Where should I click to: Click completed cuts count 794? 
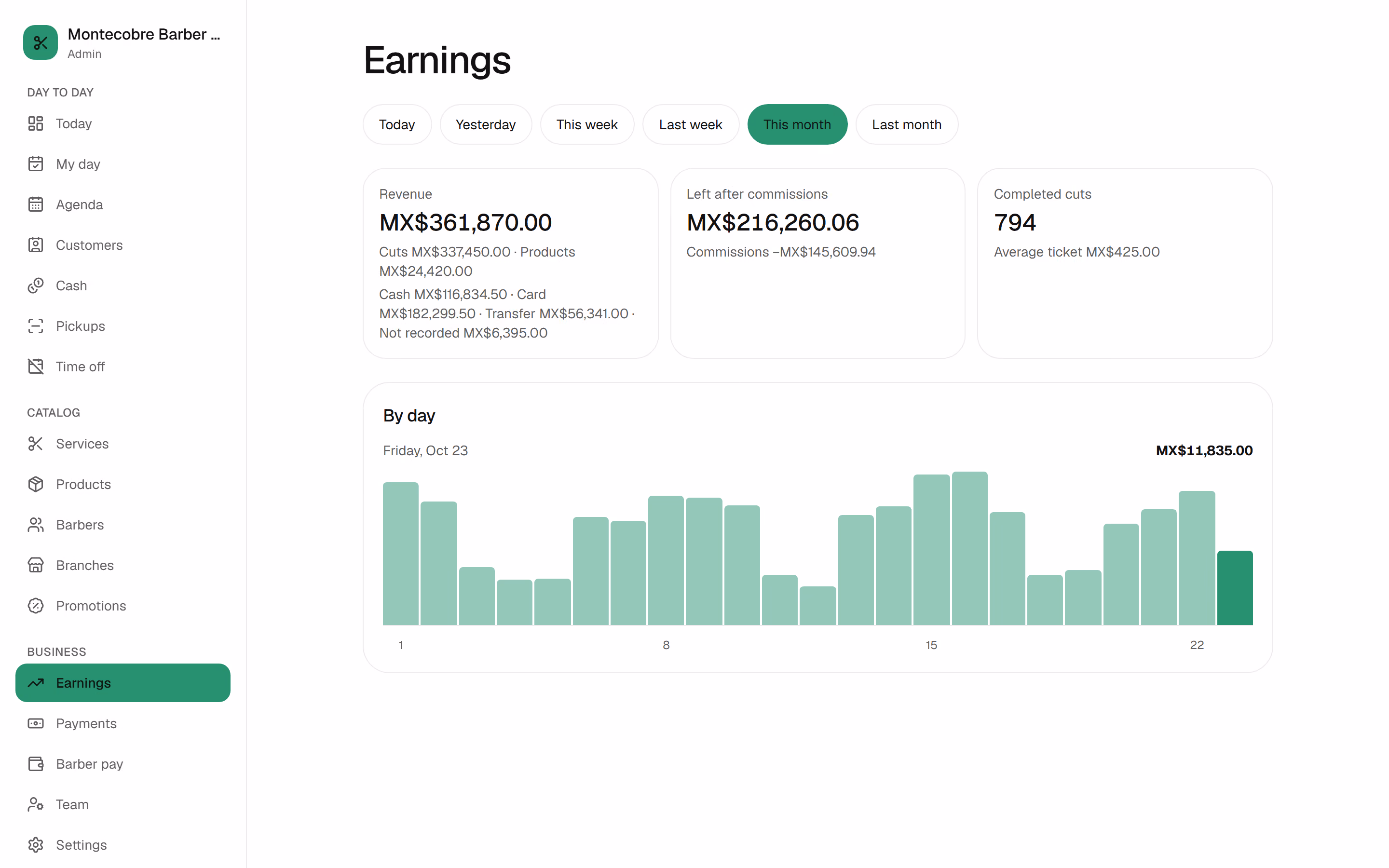click(1015, 223)
